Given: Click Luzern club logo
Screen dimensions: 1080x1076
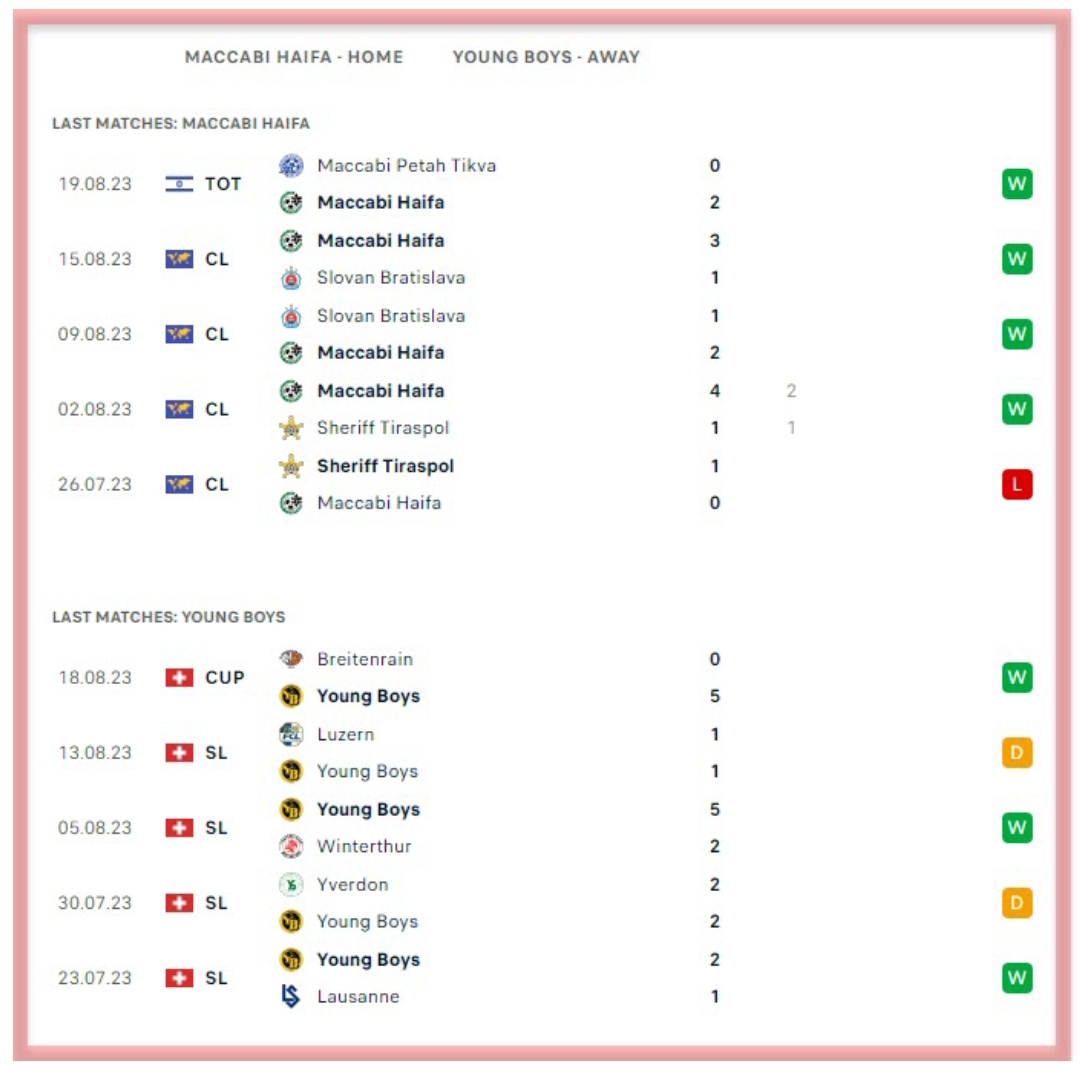Looking at the screenshot, I should (291, 734).
